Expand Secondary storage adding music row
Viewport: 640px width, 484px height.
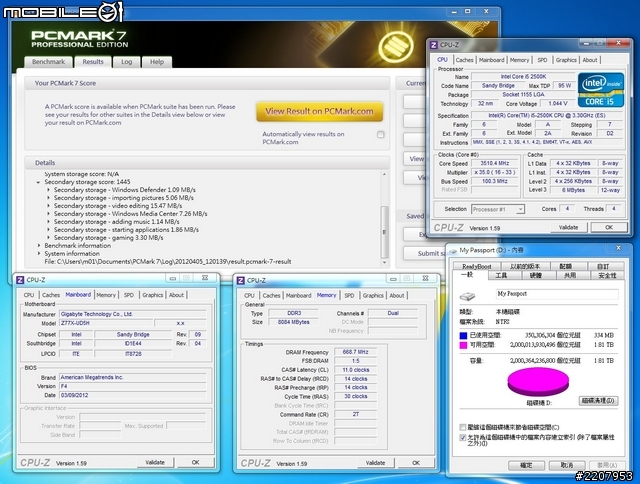point(48,222)
